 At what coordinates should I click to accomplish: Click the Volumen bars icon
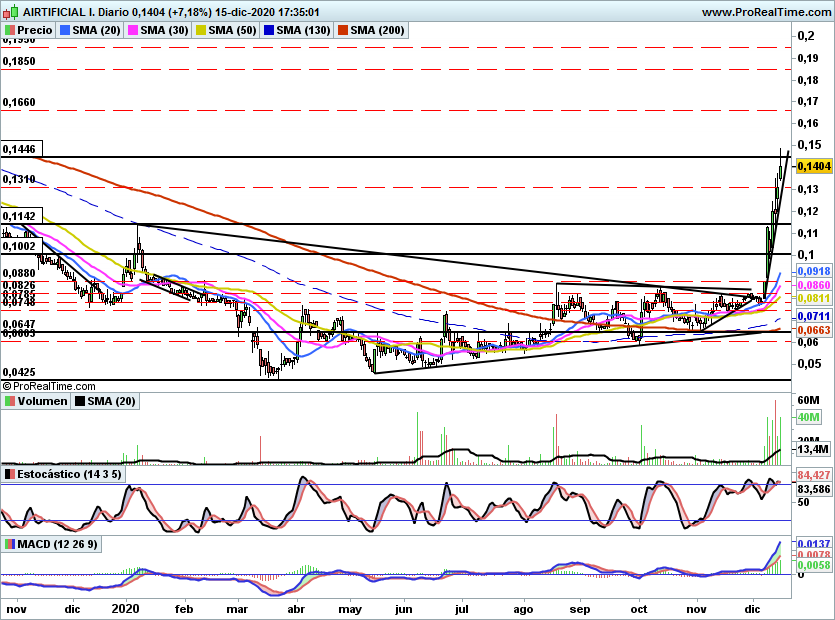(x=10, y=401)
